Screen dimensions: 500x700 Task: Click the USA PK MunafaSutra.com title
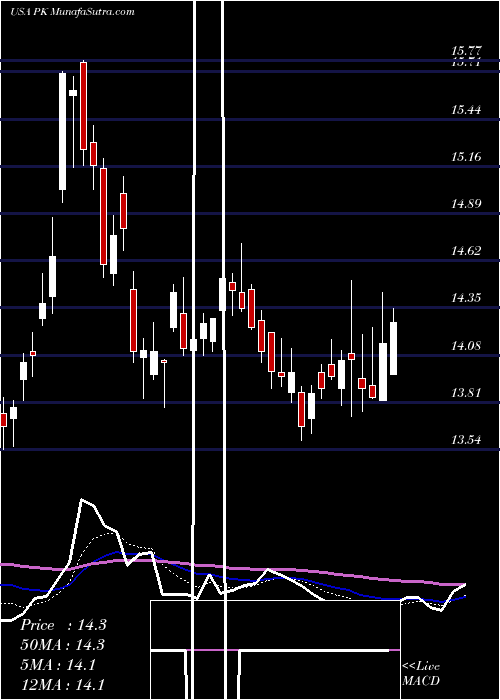pyautogui.click(x=72, y=12)
